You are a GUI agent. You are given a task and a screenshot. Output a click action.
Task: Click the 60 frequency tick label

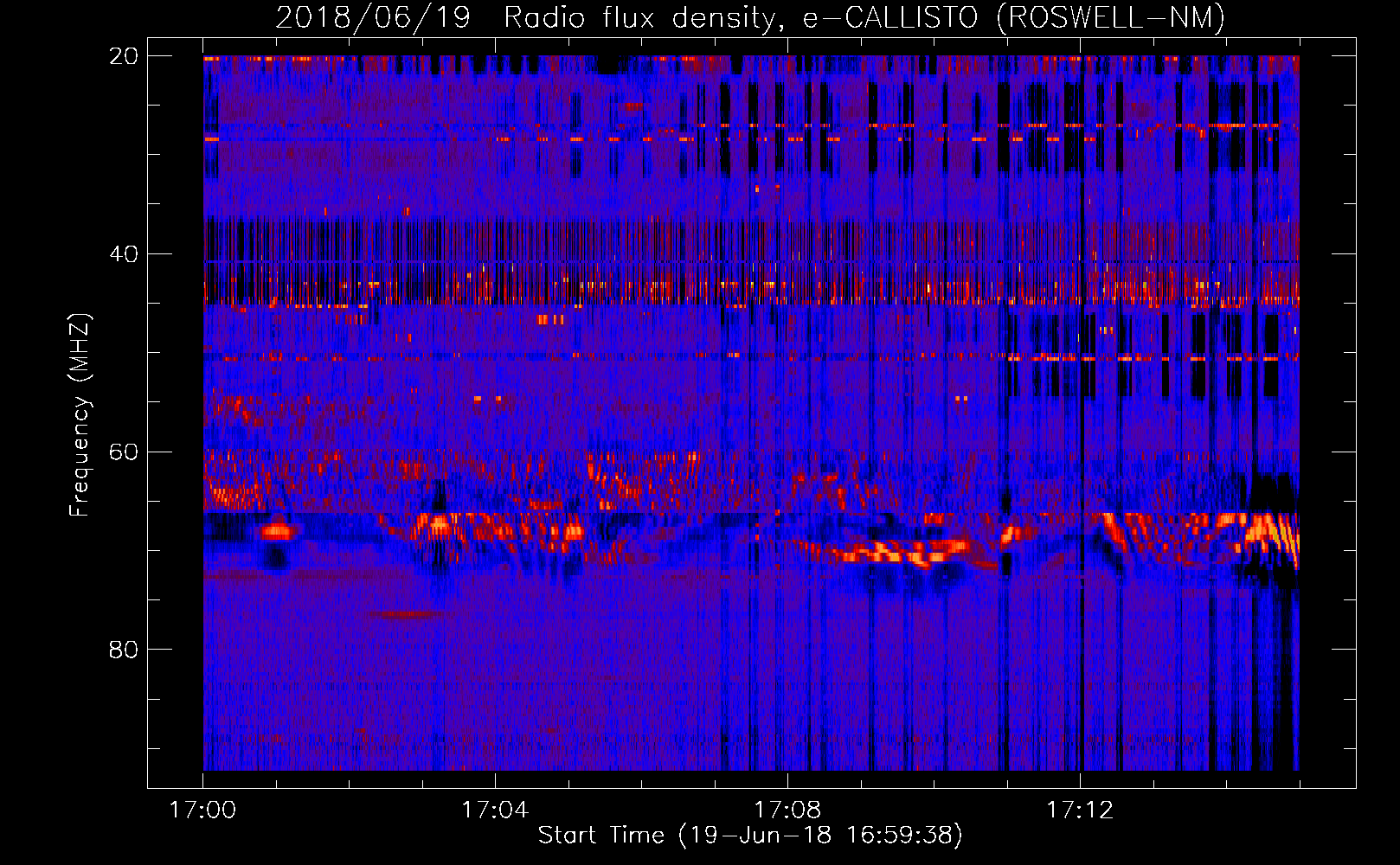point(123,452)
